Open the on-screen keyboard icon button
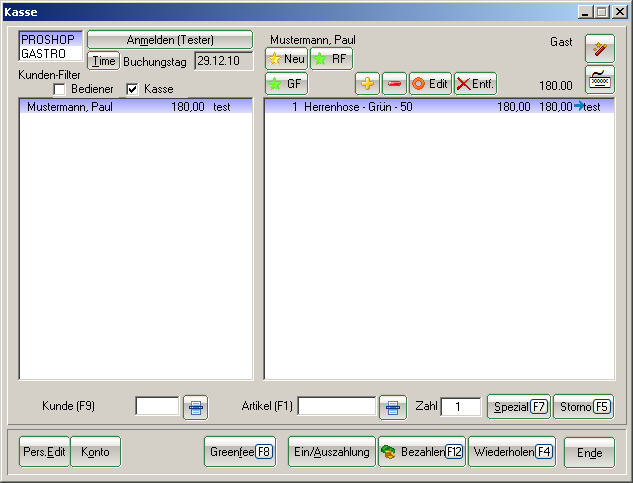Image resolution: width=633 pixels, height=483 pixels. [x=599, y=79]
